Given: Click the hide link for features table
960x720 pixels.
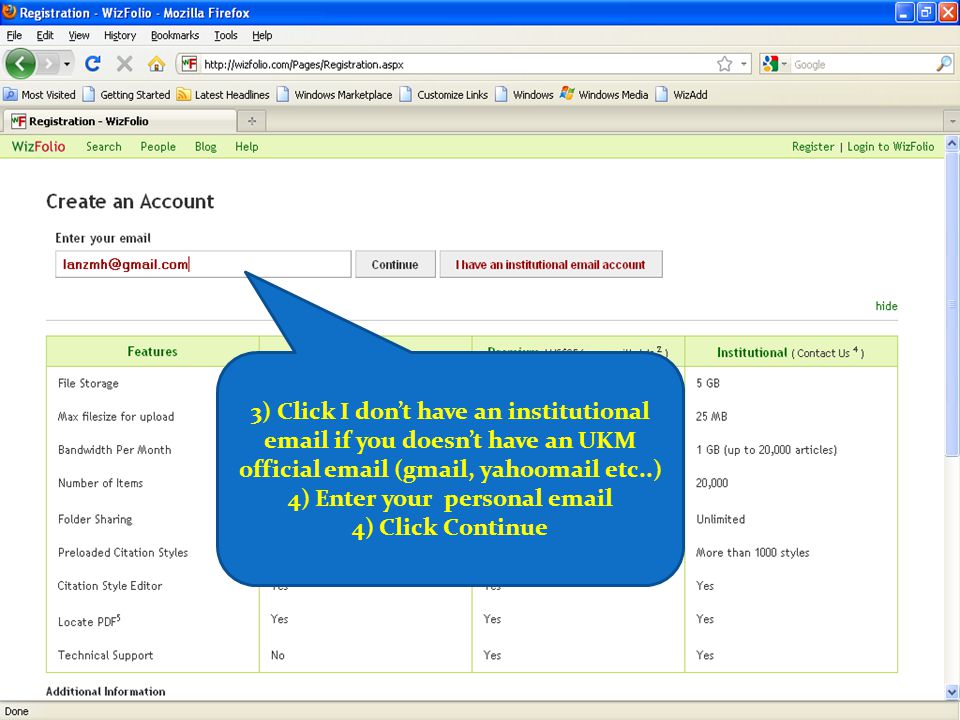Looking at the screenshot, I should [x=886, y=306].
